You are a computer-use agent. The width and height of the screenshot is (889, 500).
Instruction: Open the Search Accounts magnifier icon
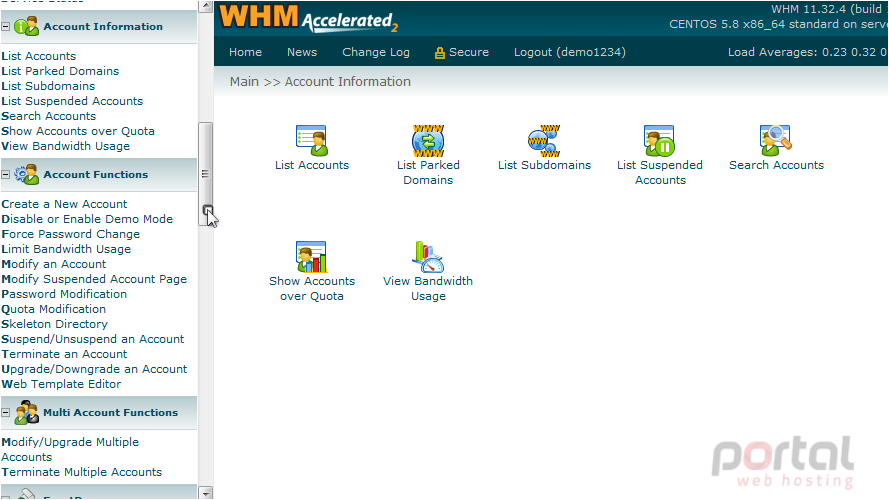(776, 141)
